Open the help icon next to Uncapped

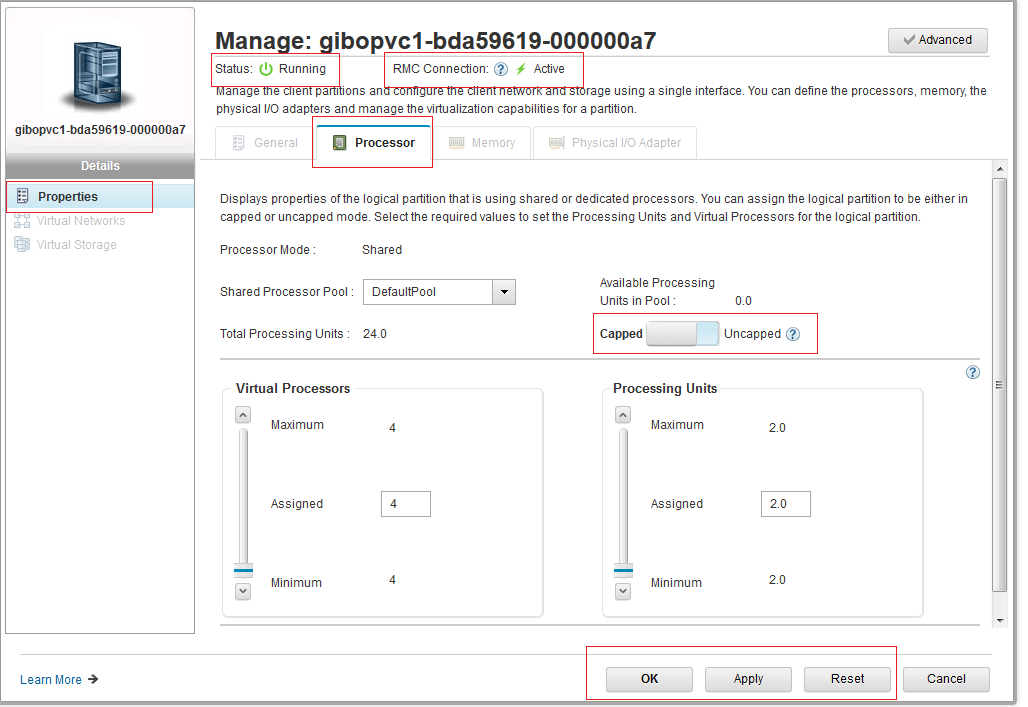[x=793, y=334]
